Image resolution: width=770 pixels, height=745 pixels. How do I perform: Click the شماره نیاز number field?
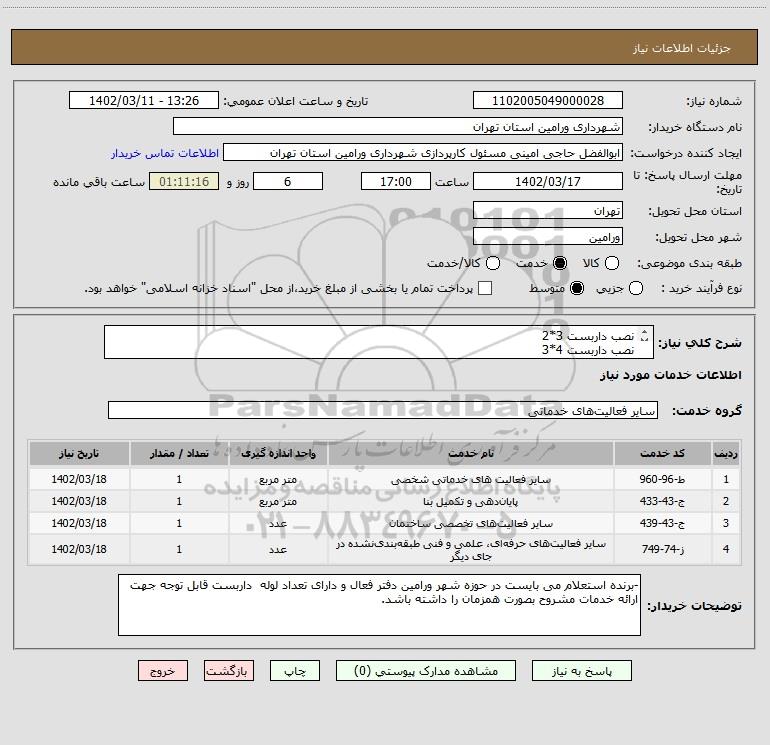pos(548,100)
